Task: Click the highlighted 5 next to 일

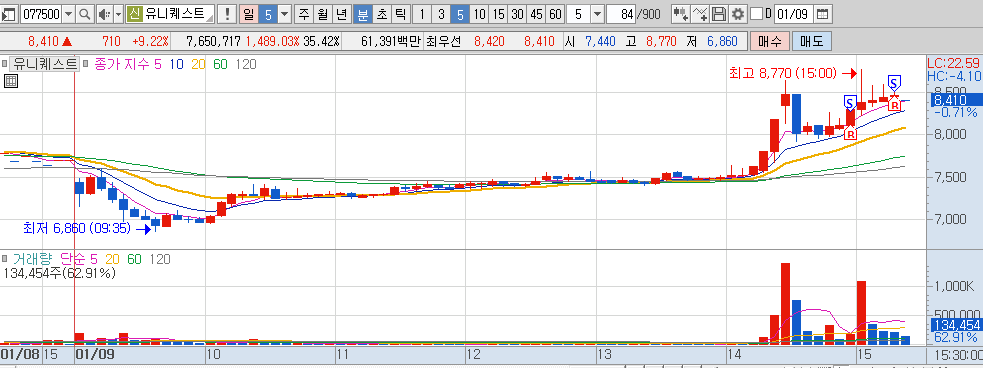Action: pos(268,14)
